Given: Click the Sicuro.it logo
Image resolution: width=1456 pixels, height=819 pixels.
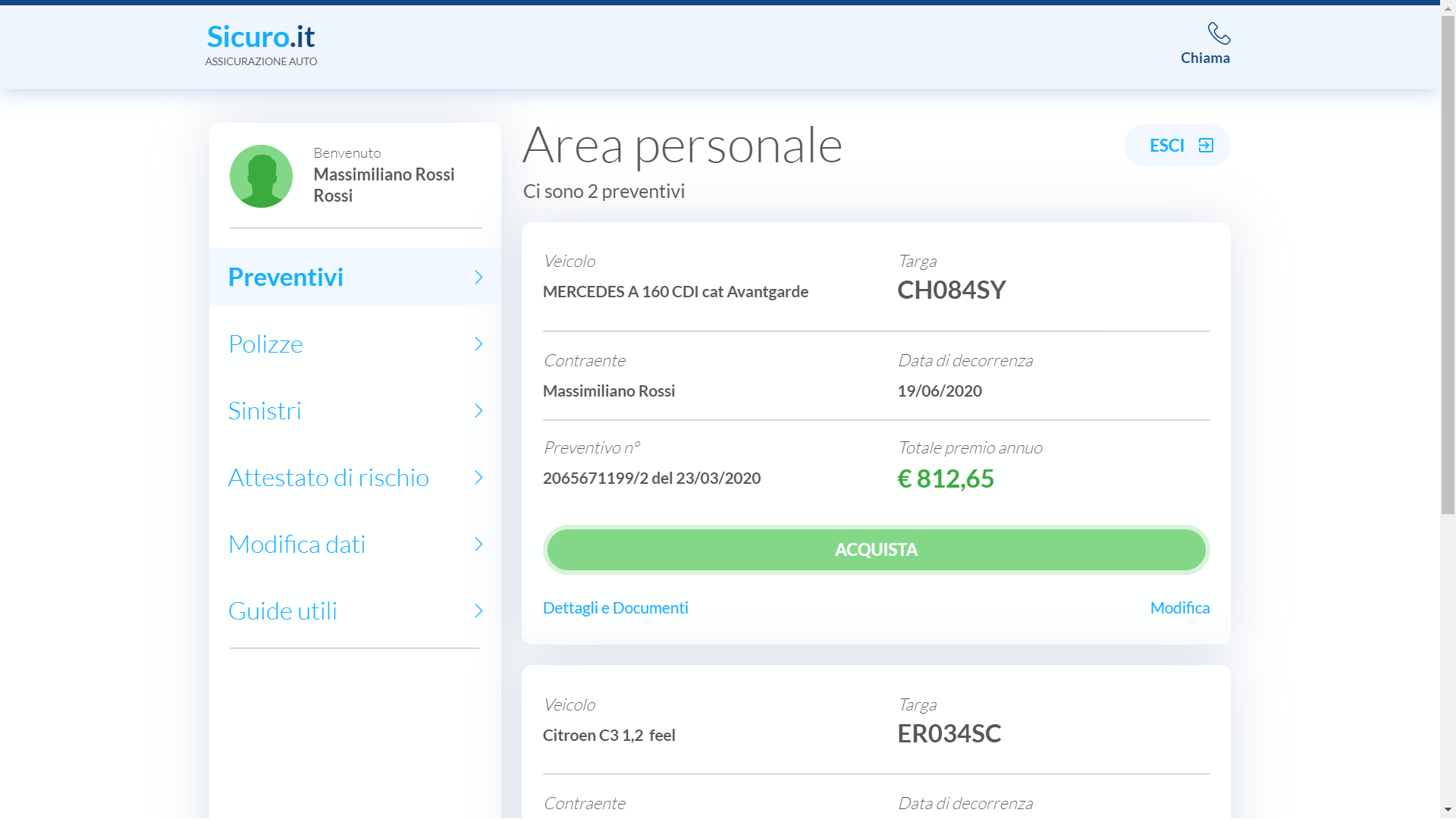Looking at the screenshot, I should click(x=261, y=36).
